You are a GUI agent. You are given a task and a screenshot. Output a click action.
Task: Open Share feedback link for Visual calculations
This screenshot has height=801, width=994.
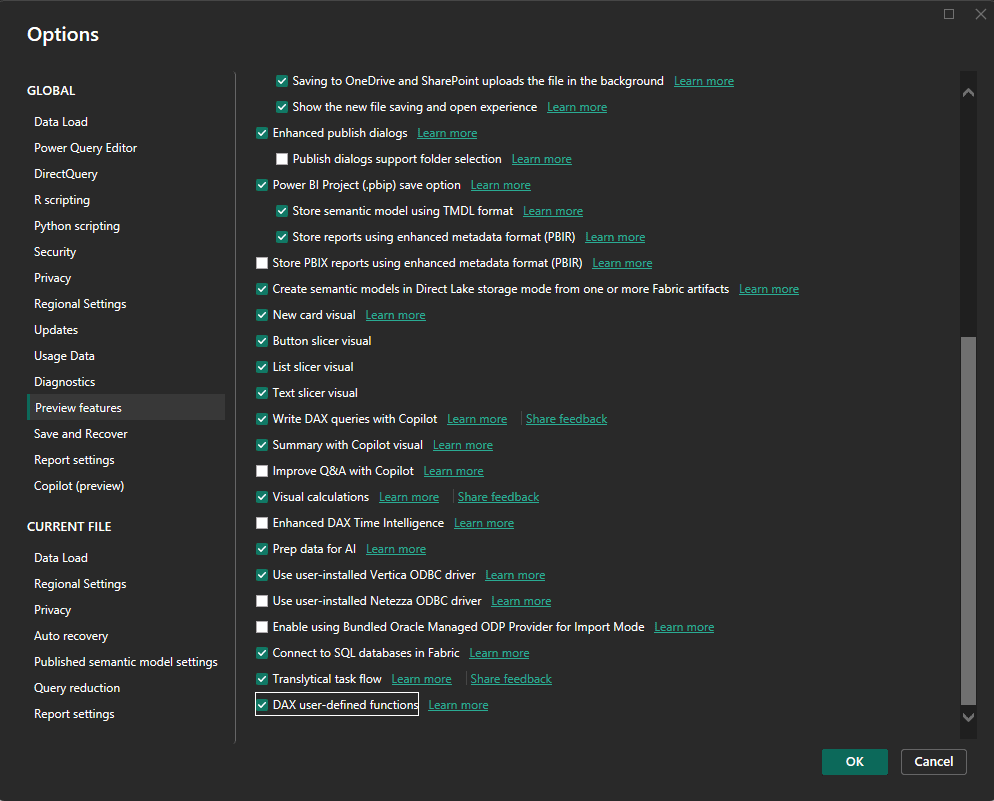[x=498, y=497]
